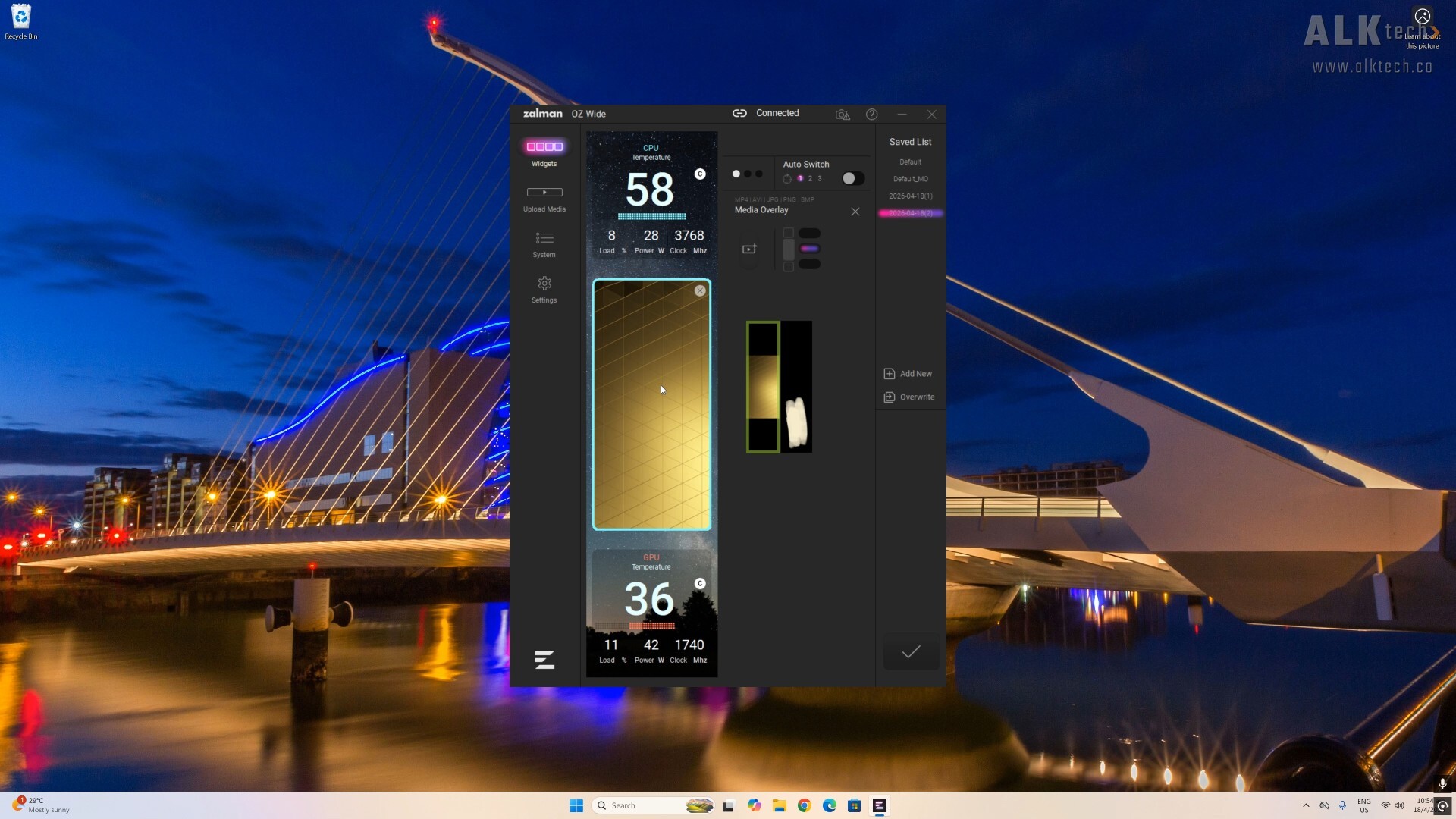The image size is (1456, 819).
Task: Click the add media file icon
Action: pos(749,249)
